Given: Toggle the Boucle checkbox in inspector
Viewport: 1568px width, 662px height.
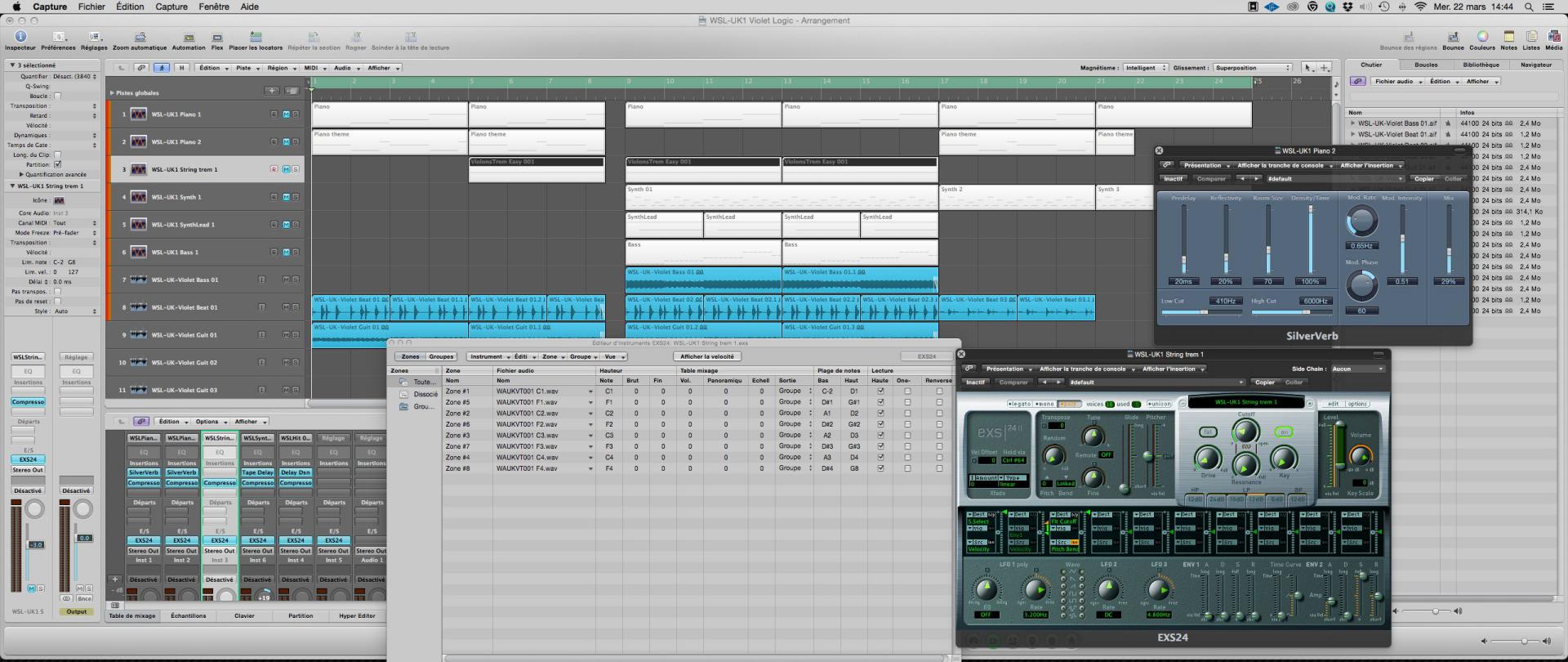Looking at the screenshot, I should pos(57,96).
